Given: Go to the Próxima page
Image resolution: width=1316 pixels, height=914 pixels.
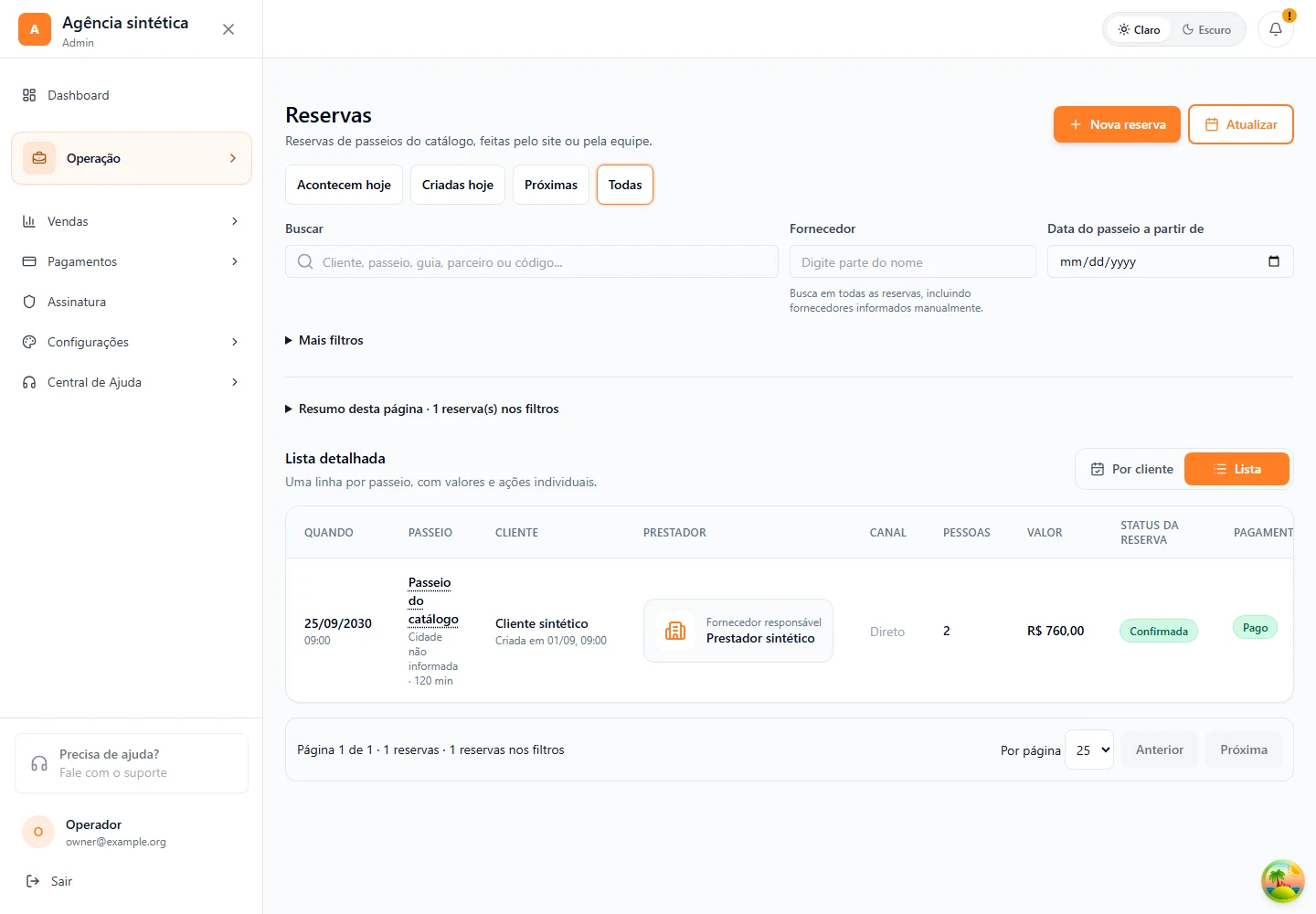Looking at the screenshot, I should [1244, 749].
